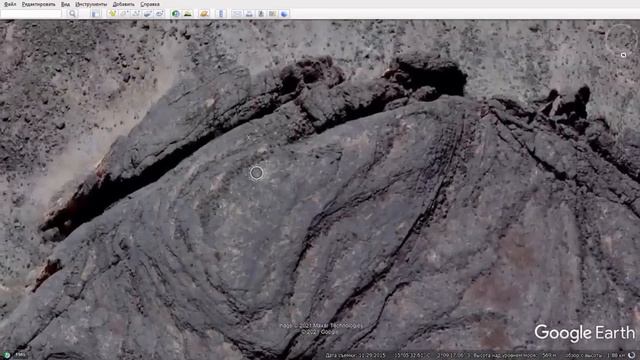
Task: Open the Инструменты menu
Action: pyautogui.click(x=91, y=4)
